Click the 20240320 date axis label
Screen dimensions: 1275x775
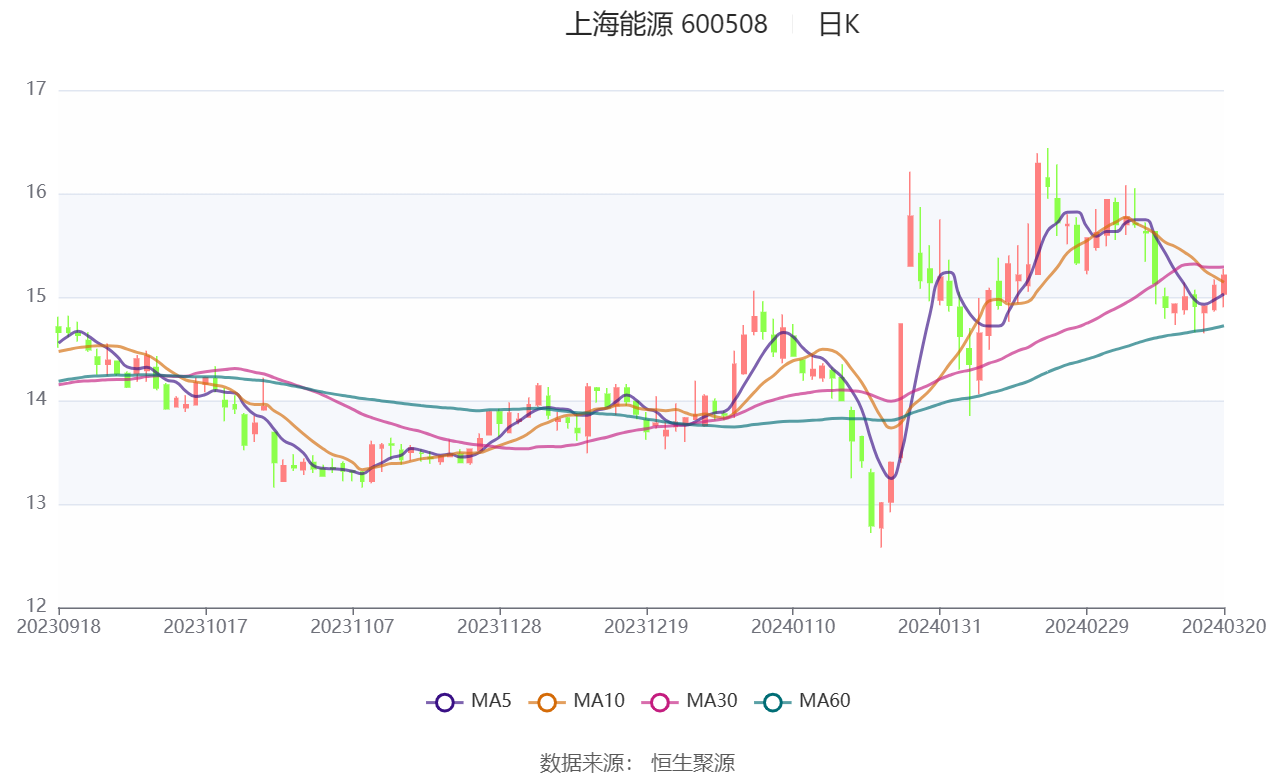pos(1224,626)
